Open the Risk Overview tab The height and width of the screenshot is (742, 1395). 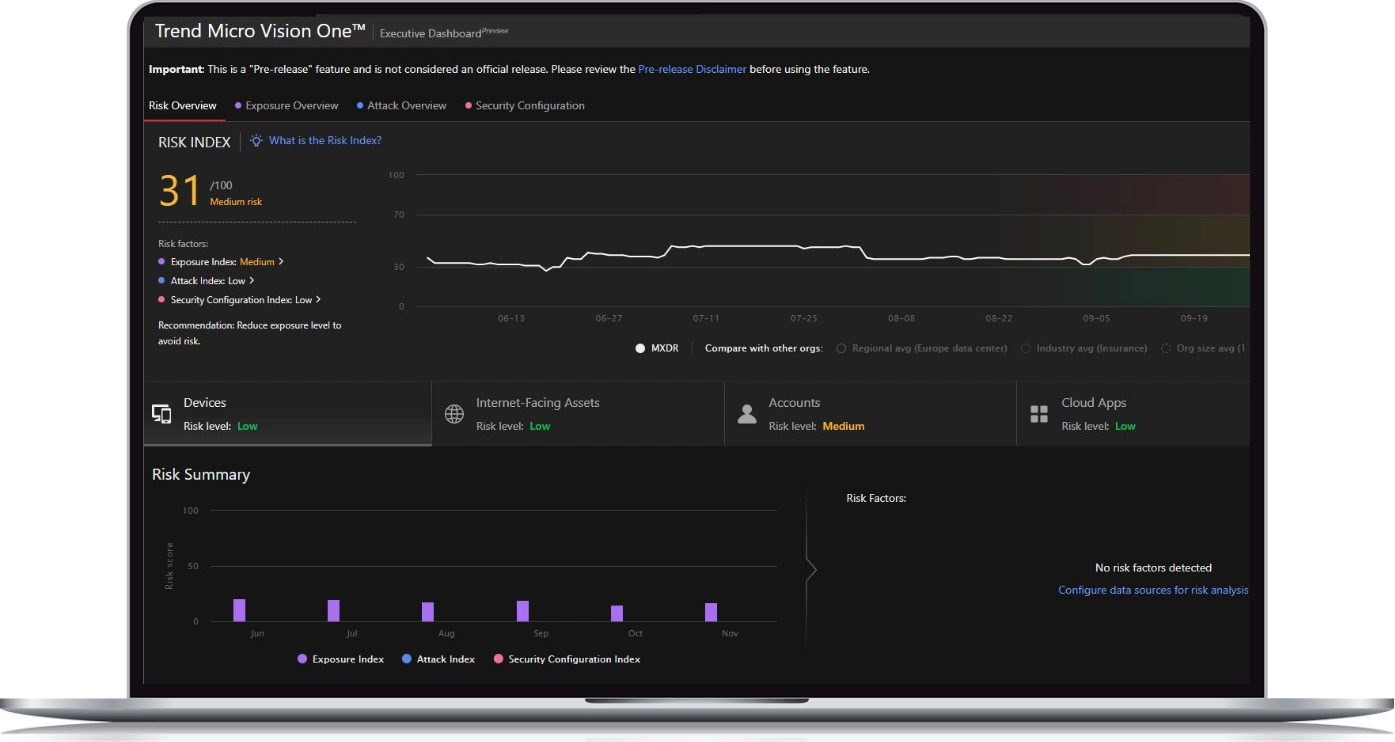coord(183,106)
